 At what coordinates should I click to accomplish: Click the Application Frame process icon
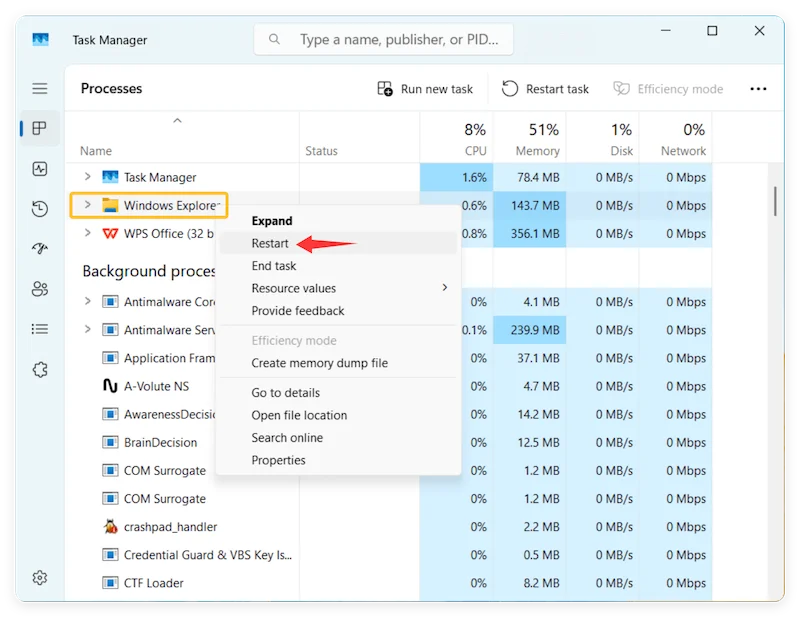110,358
